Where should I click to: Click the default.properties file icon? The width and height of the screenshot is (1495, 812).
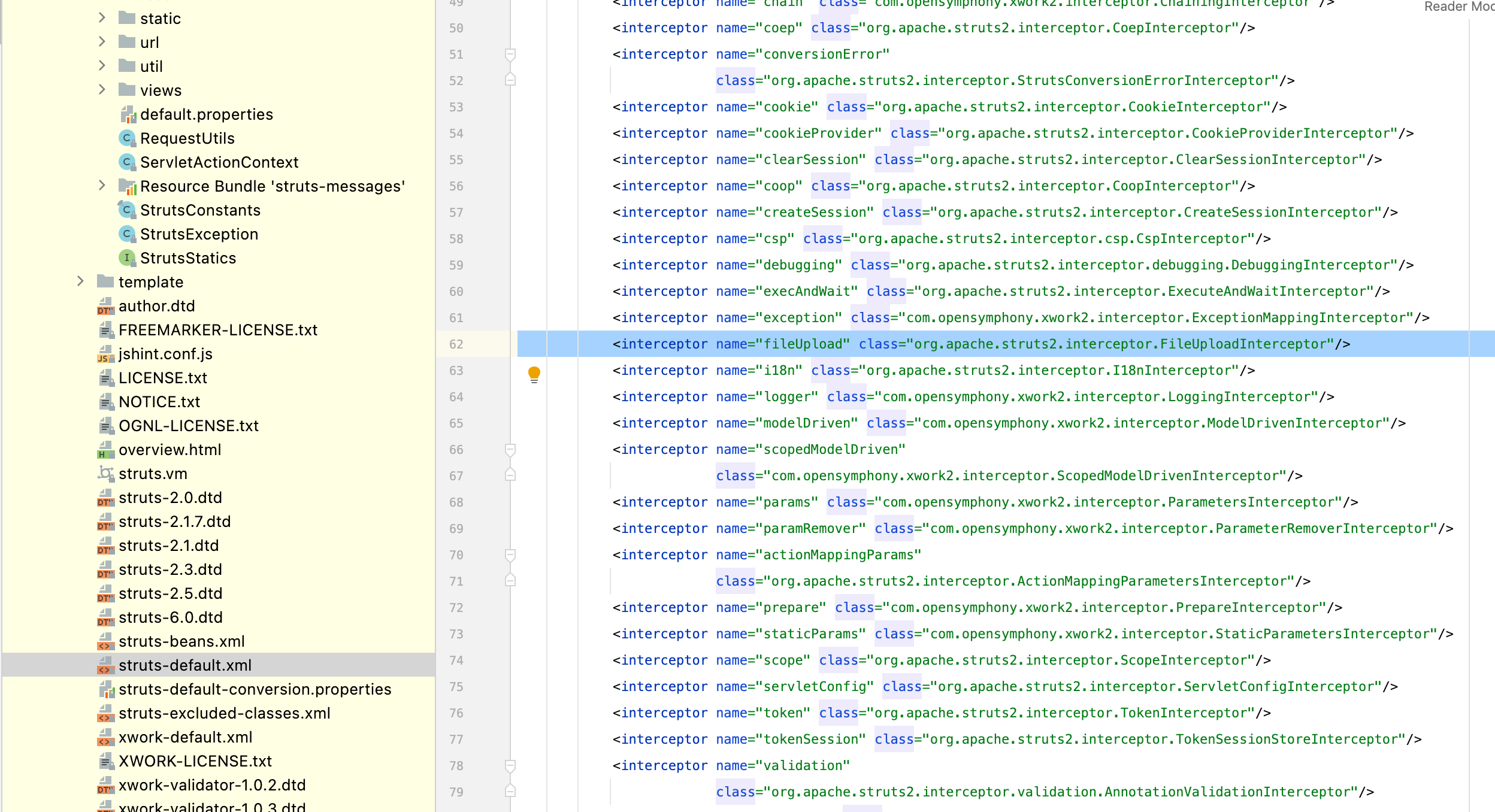pyautogui.click(x=128, y=114)
